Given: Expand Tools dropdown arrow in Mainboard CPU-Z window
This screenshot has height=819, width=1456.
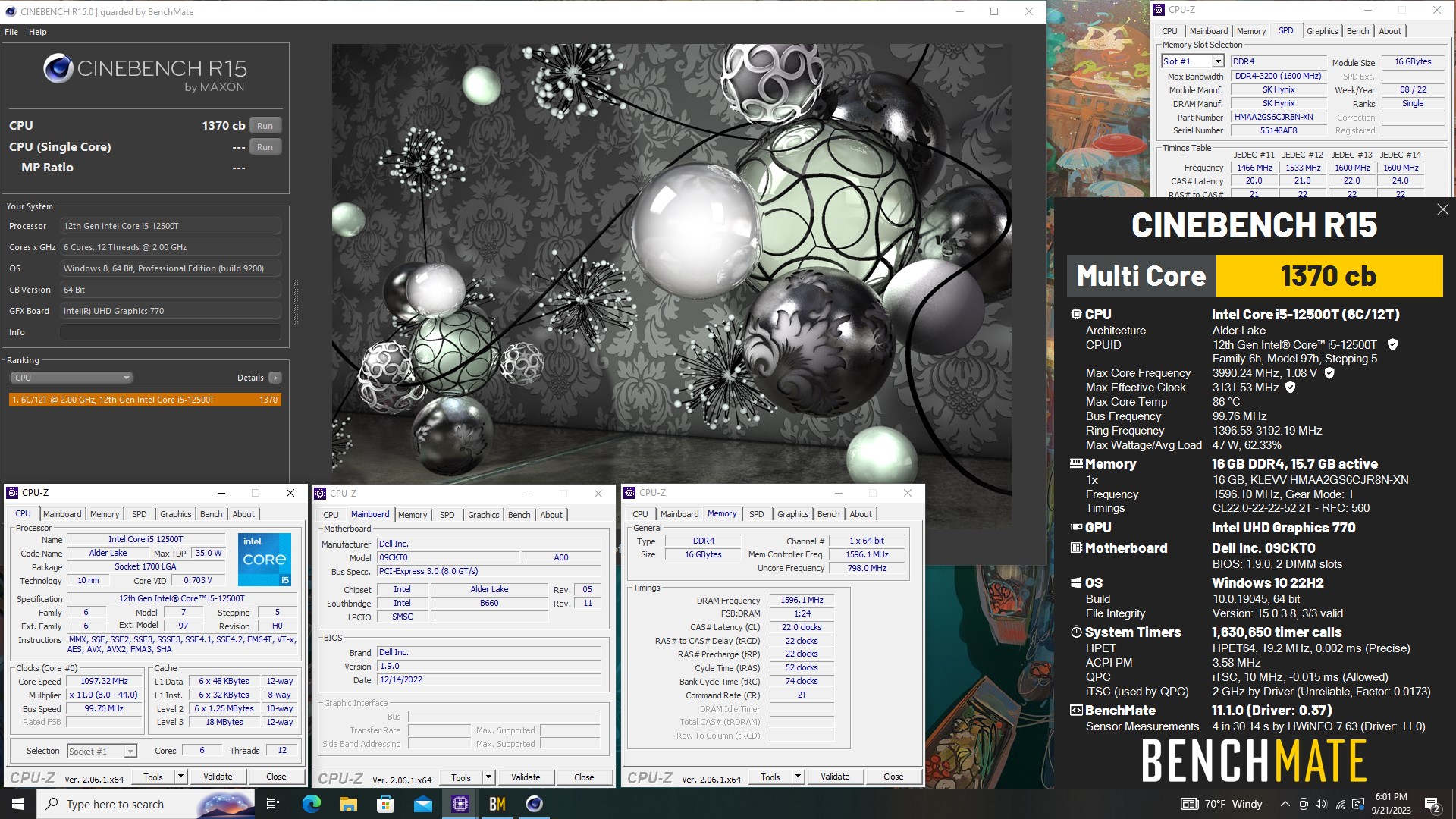Looking at the screenshot, I should pos(488,777).
